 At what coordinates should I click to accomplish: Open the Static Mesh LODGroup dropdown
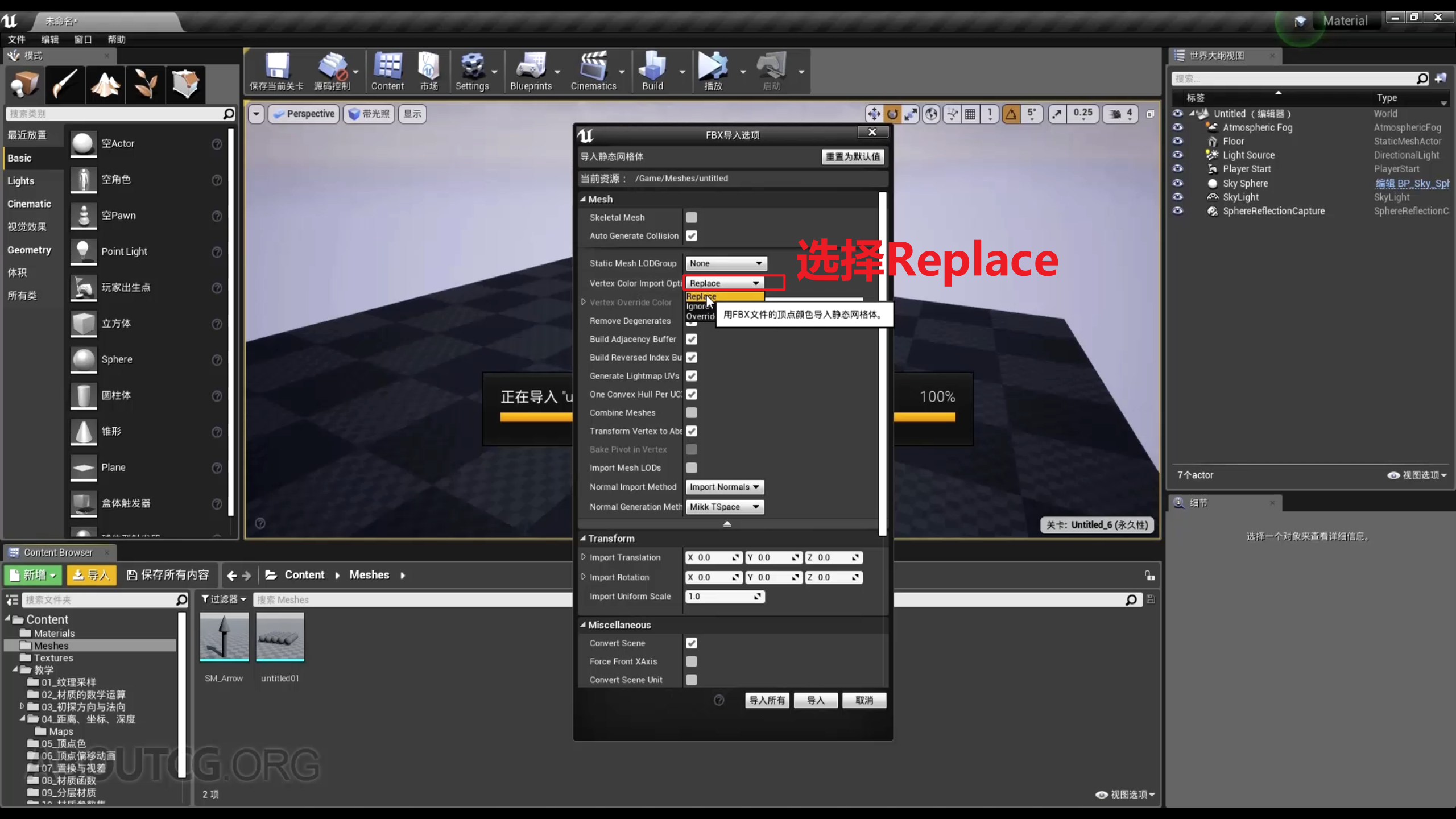726,263
